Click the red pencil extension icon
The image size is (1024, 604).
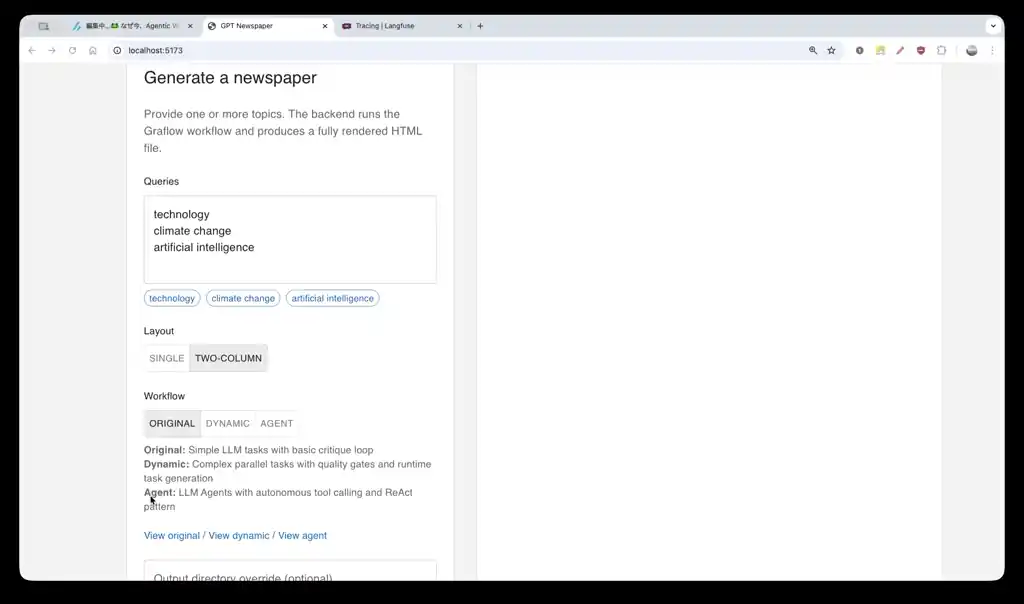[x=901, y=50]
